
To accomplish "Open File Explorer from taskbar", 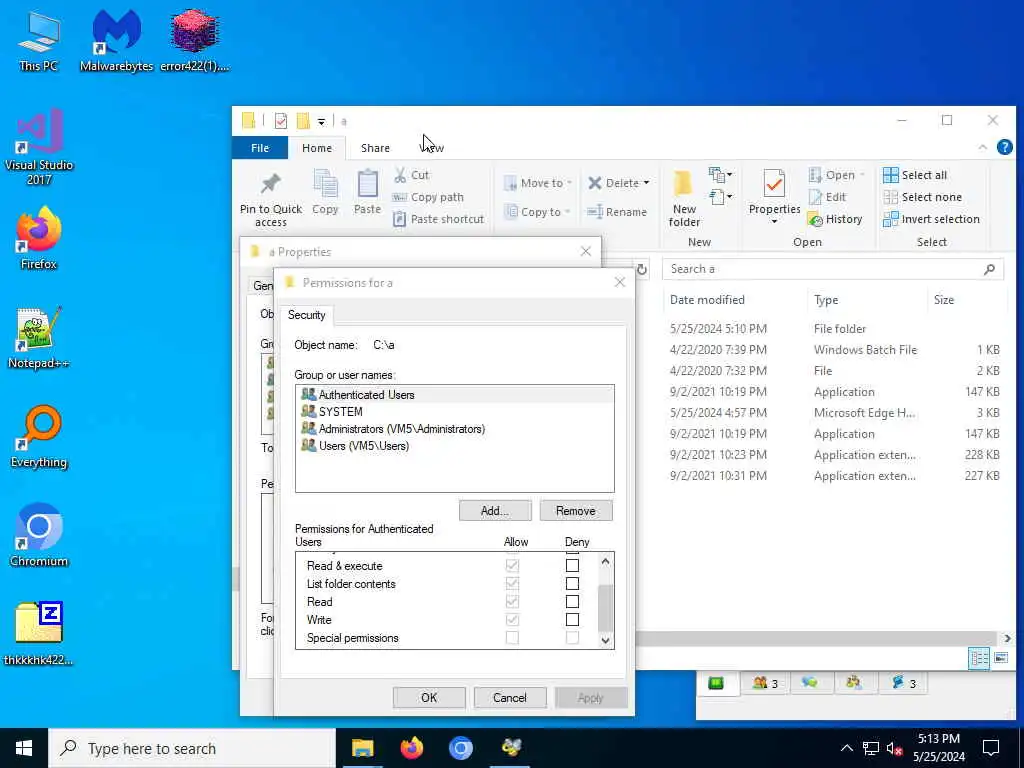I will click(362, 748).
